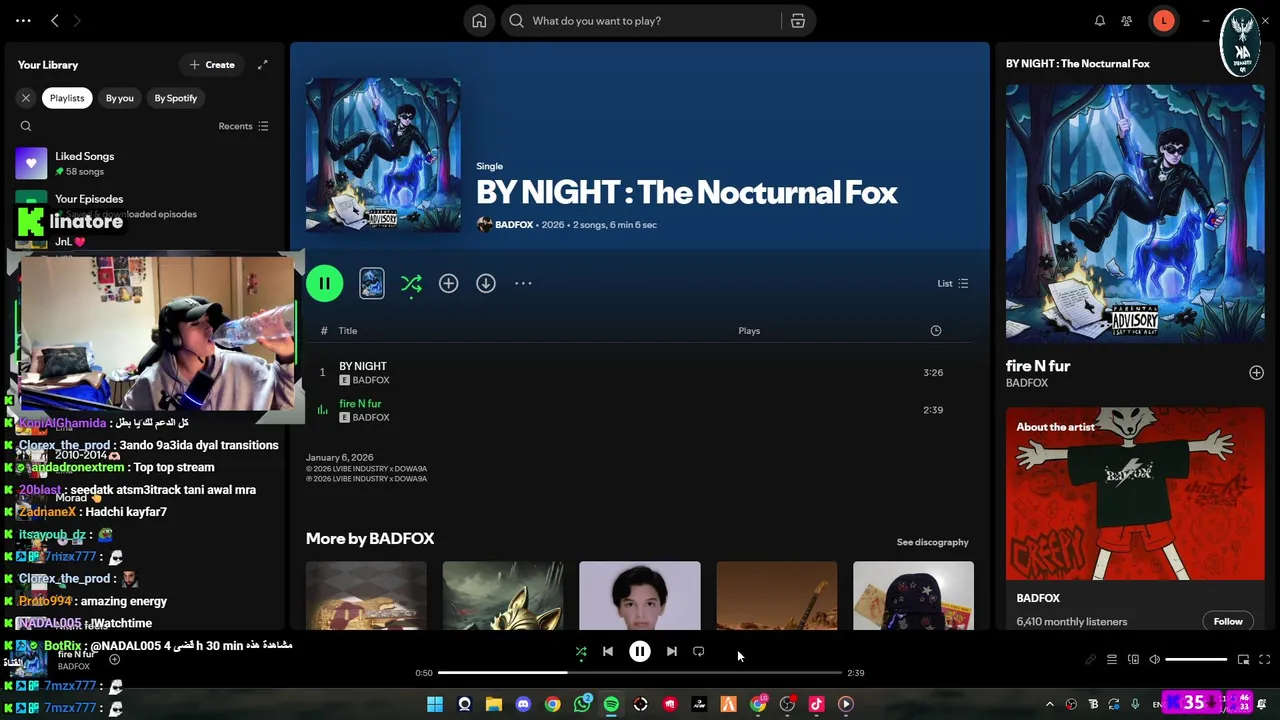1280x720 pixels.
Task: Skip to the next track
Action: click(x=672, y=652)
